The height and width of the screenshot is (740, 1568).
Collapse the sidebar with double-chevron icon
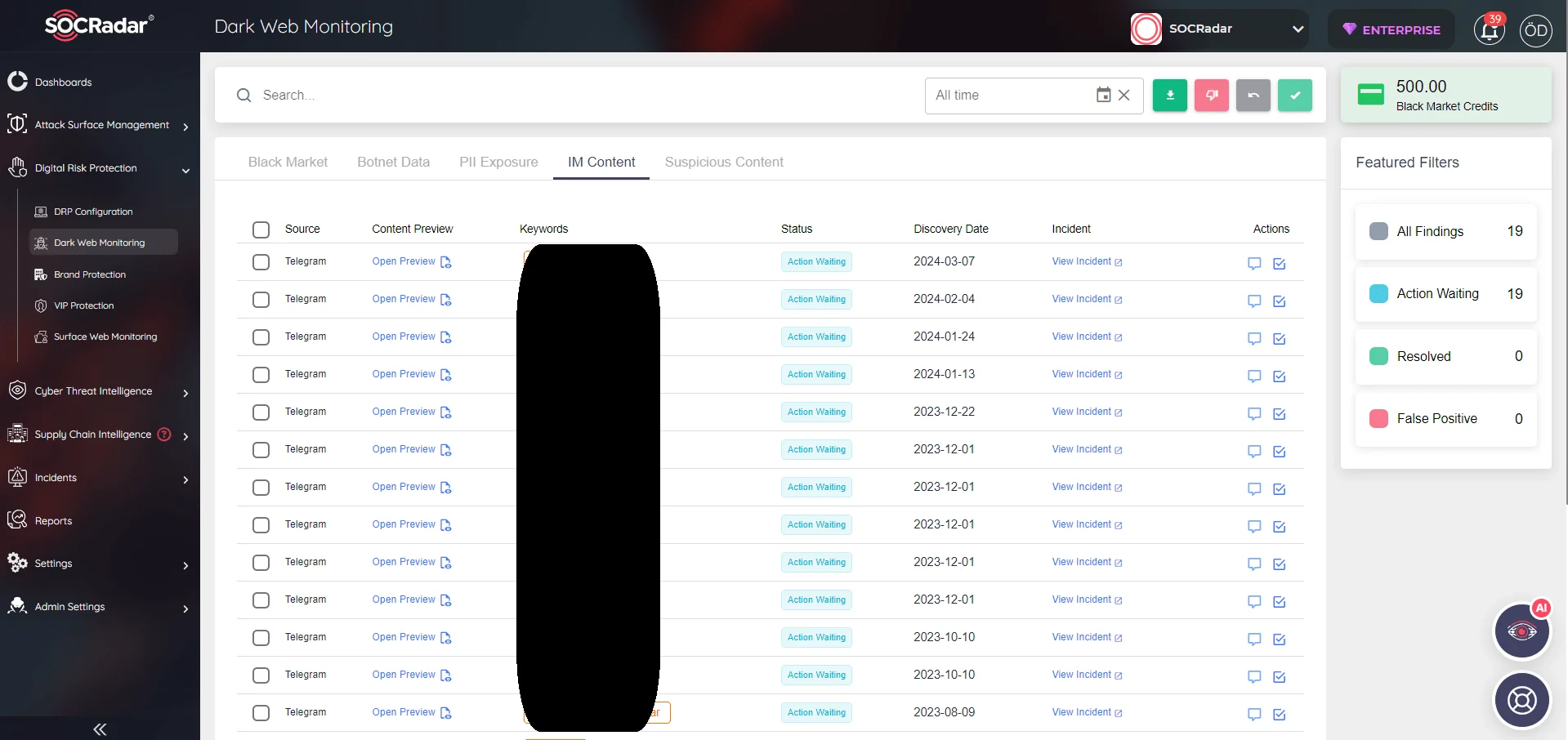click(100, 729)
